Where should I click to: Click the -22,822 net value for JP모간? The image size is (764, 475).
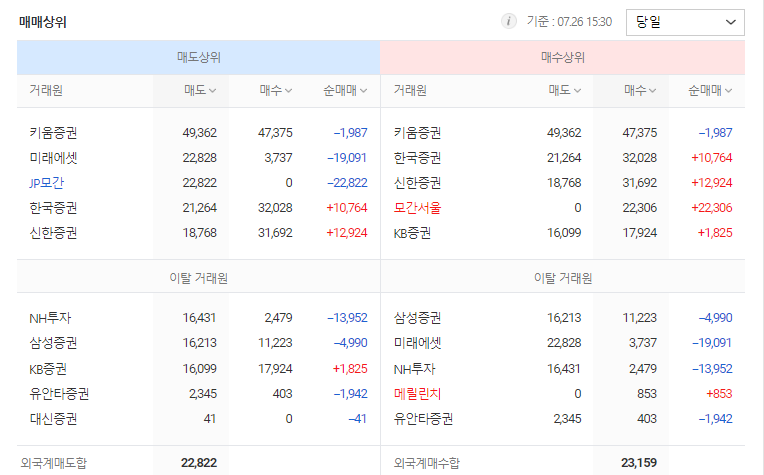point(347,183)
